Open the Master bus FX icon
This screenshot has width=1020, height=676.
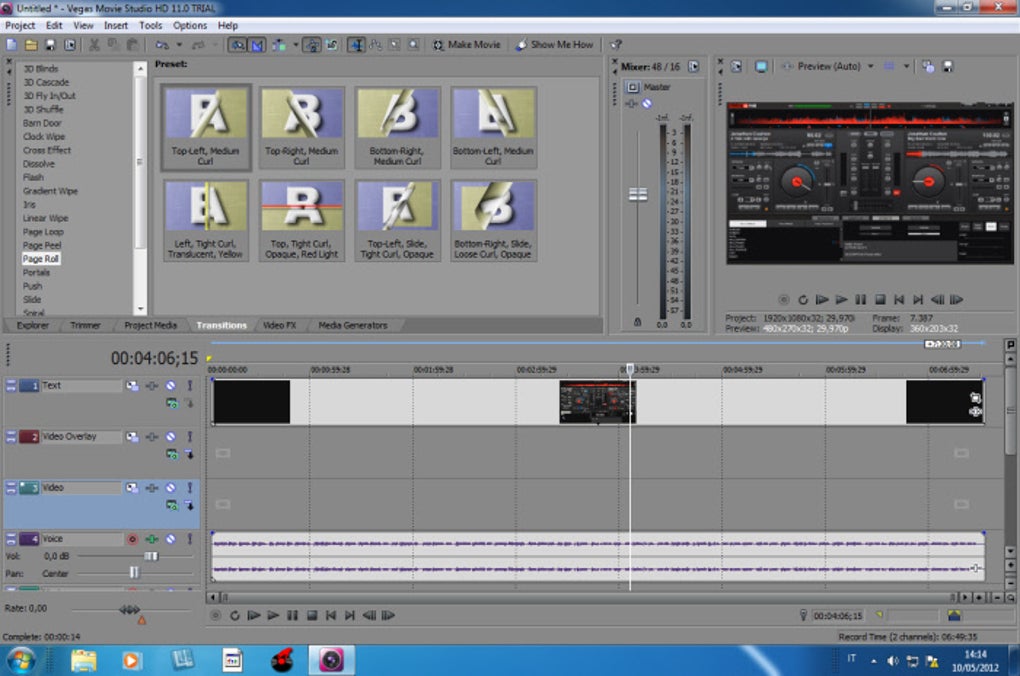[x=632, y=103]
